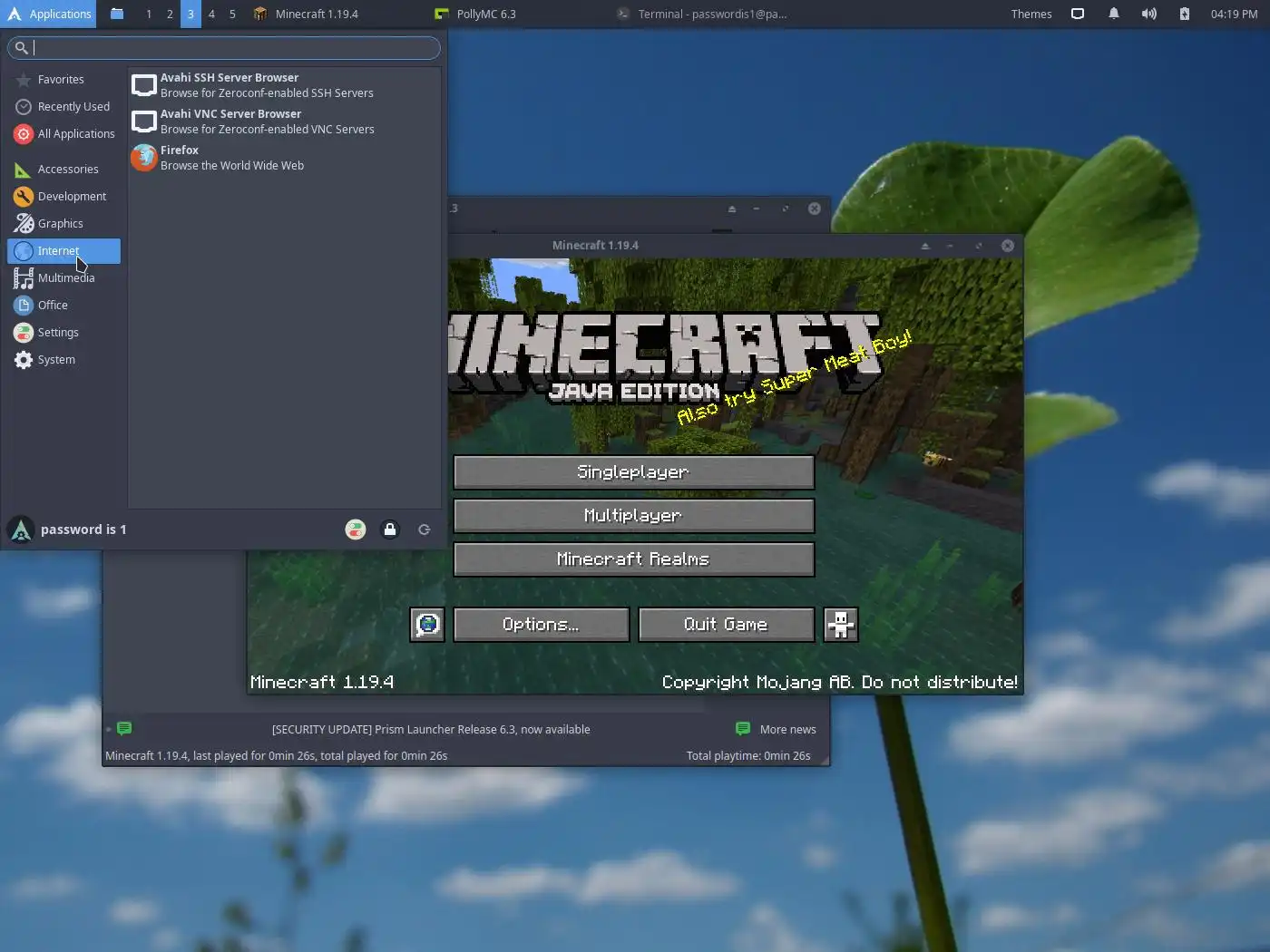This screenshot has height=952, width=1270.
Task: Open the Internet category
Action: pyautogui.click(x=63, y=251)
